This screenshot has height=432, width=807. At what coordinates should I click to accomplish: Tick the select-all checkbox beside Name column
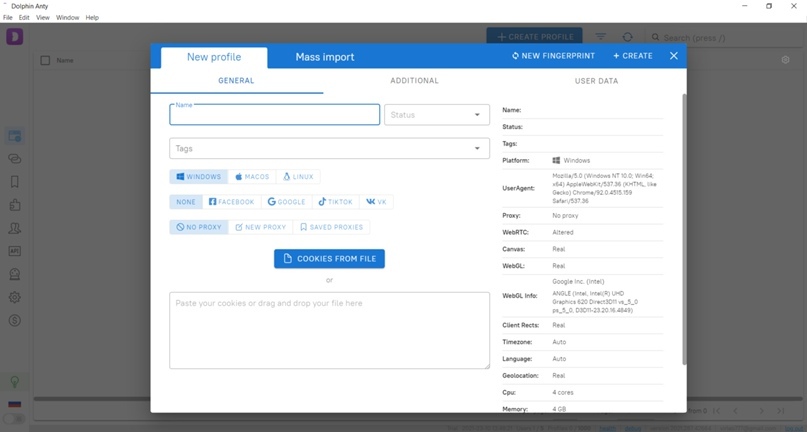tap(45, 60)
